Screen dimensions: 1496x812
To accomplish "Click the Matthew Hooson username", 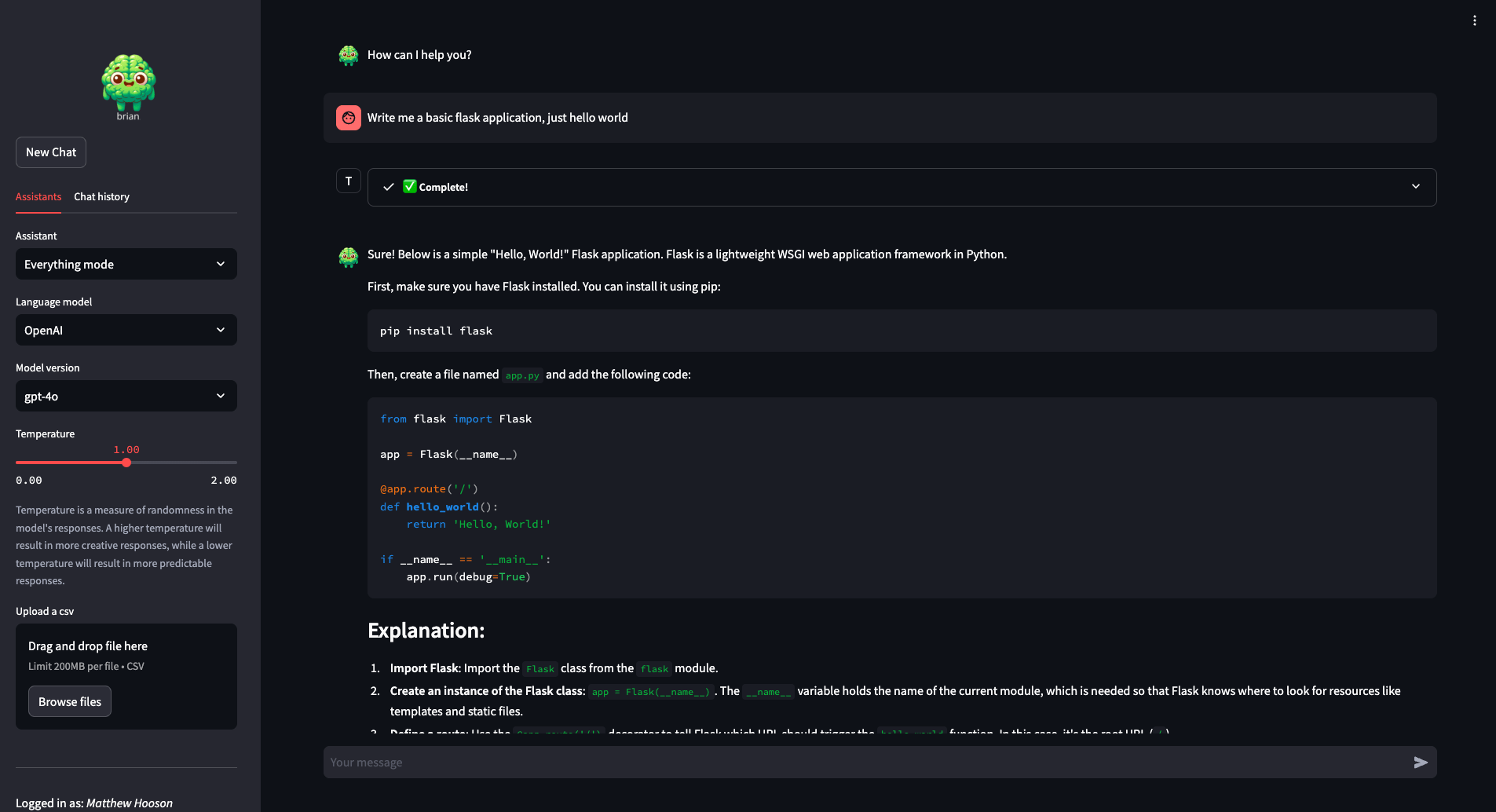I will coord(130,803).
